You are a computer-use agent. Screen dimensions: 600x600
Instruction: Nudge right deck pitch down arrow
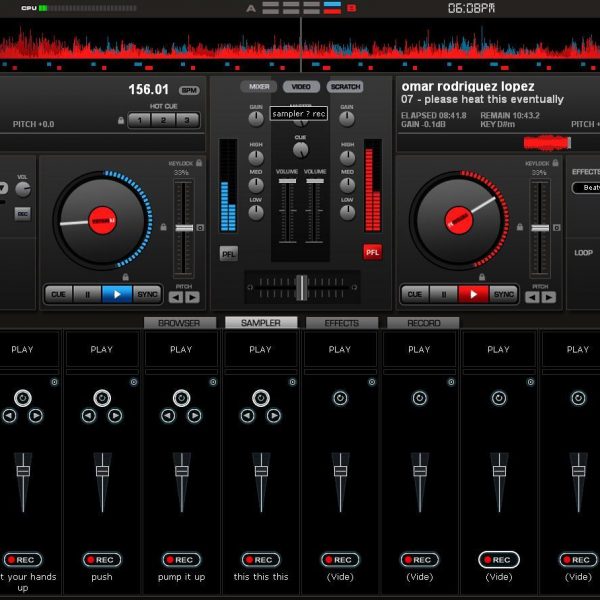pyautogui.click(x=532, y=297)
